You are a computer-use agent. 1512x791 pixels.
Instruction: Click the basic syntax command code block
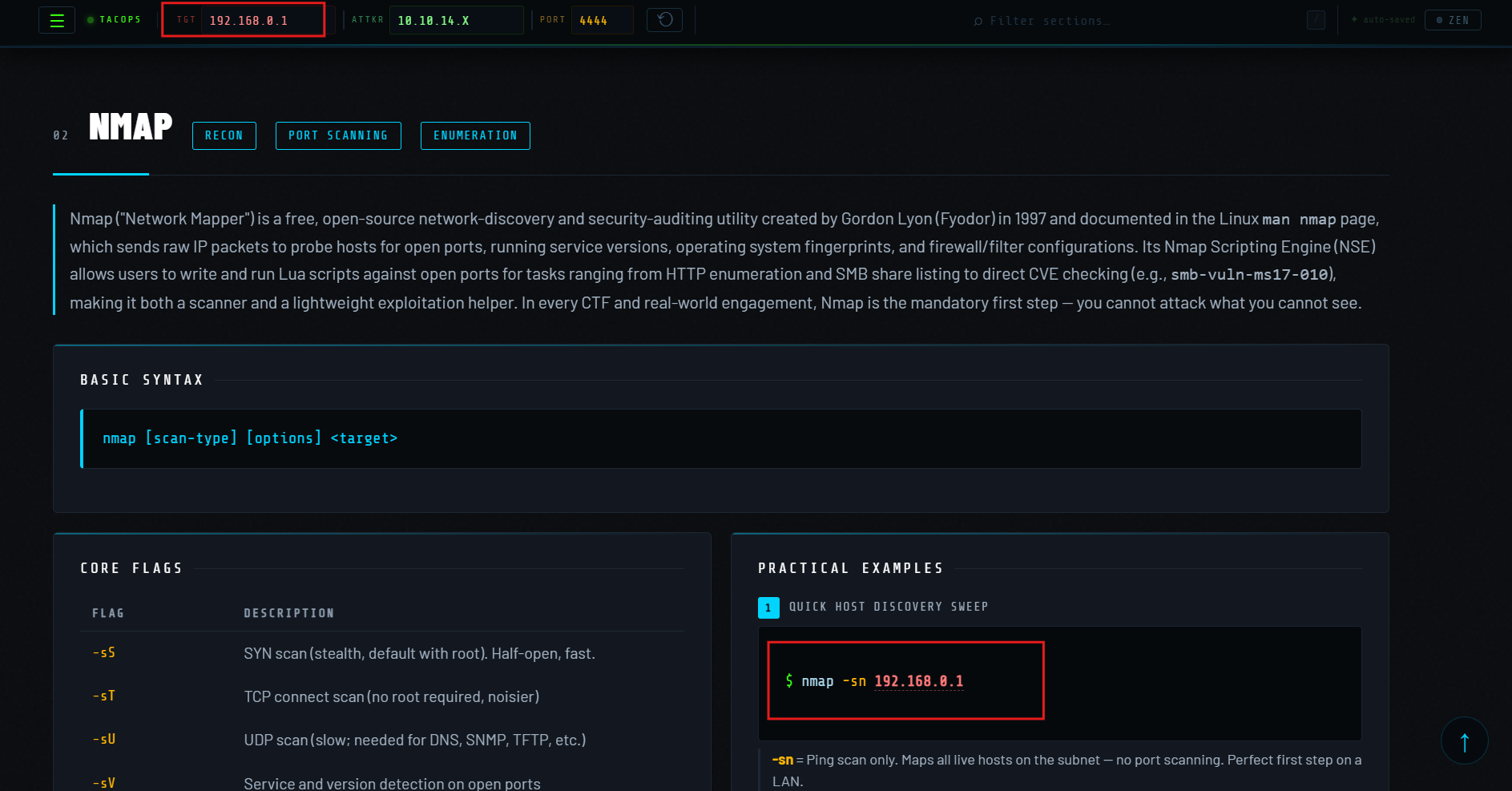(x=721, y=438)
